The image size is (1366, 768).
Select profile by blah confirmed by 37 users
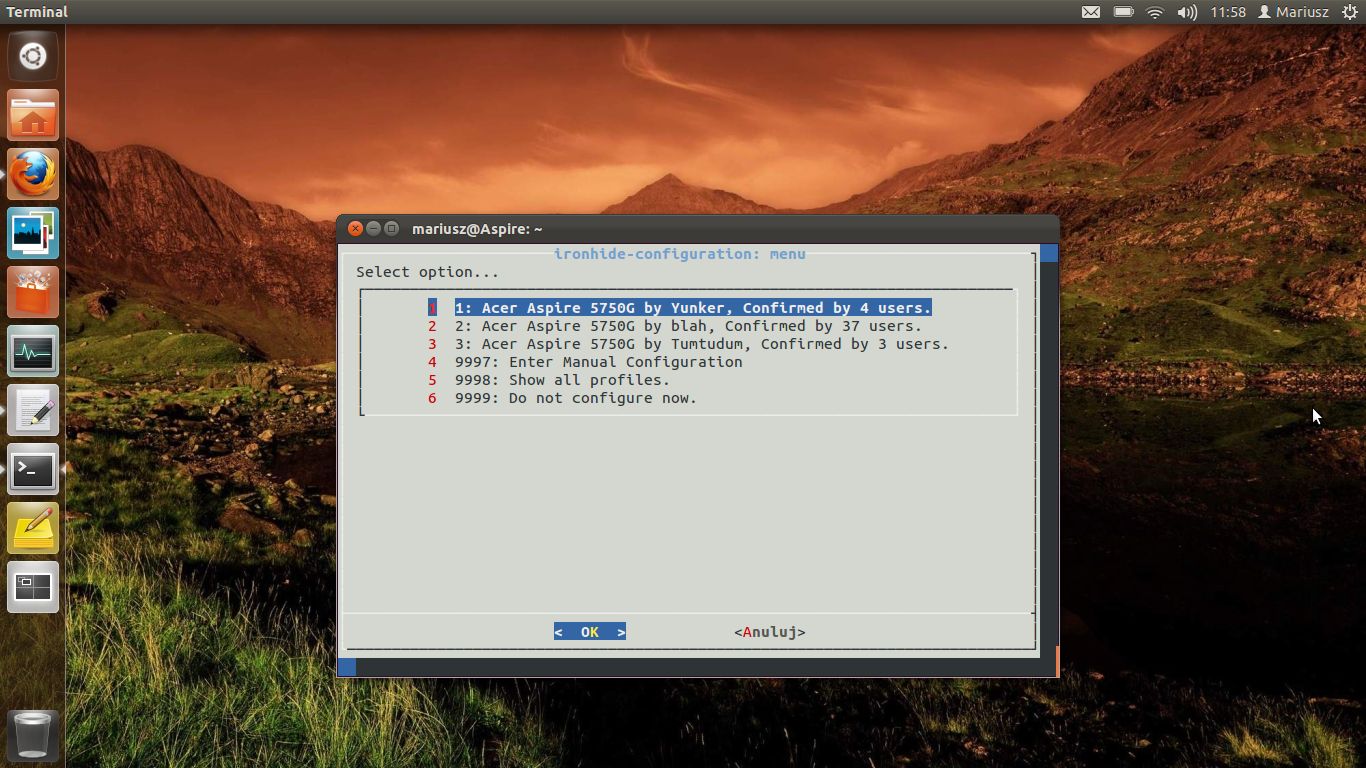[x=688, y=326]
